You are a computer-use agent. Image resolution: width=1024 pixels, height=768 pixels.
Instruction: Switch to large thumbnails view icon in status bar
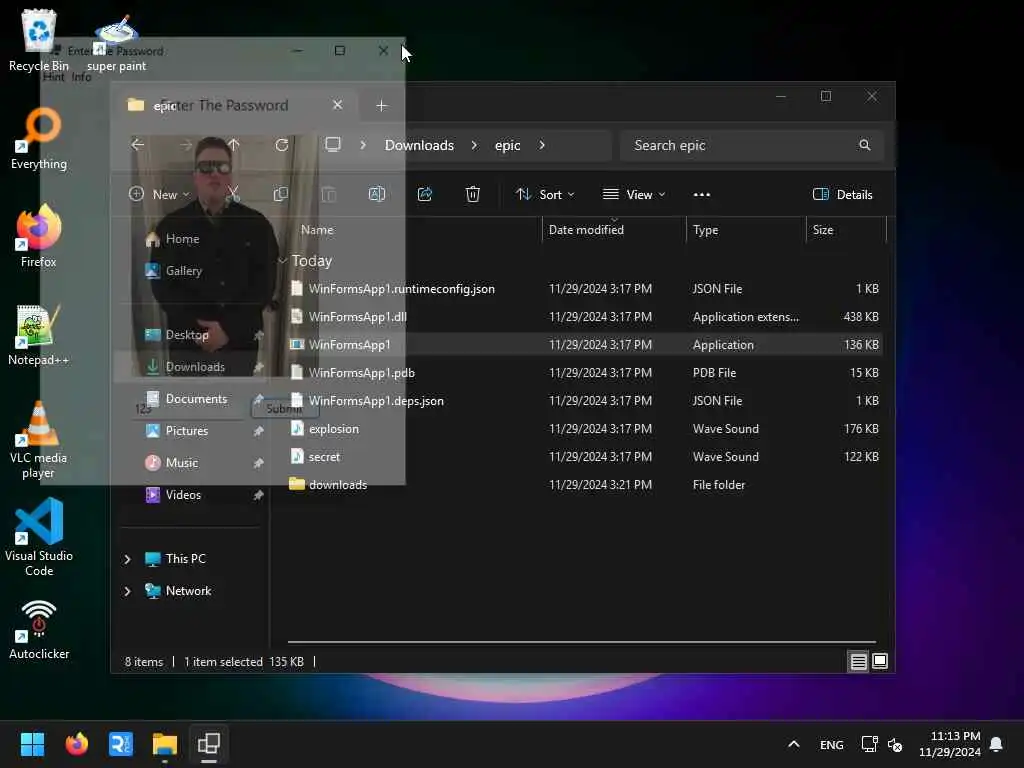(x=880, y=662)
